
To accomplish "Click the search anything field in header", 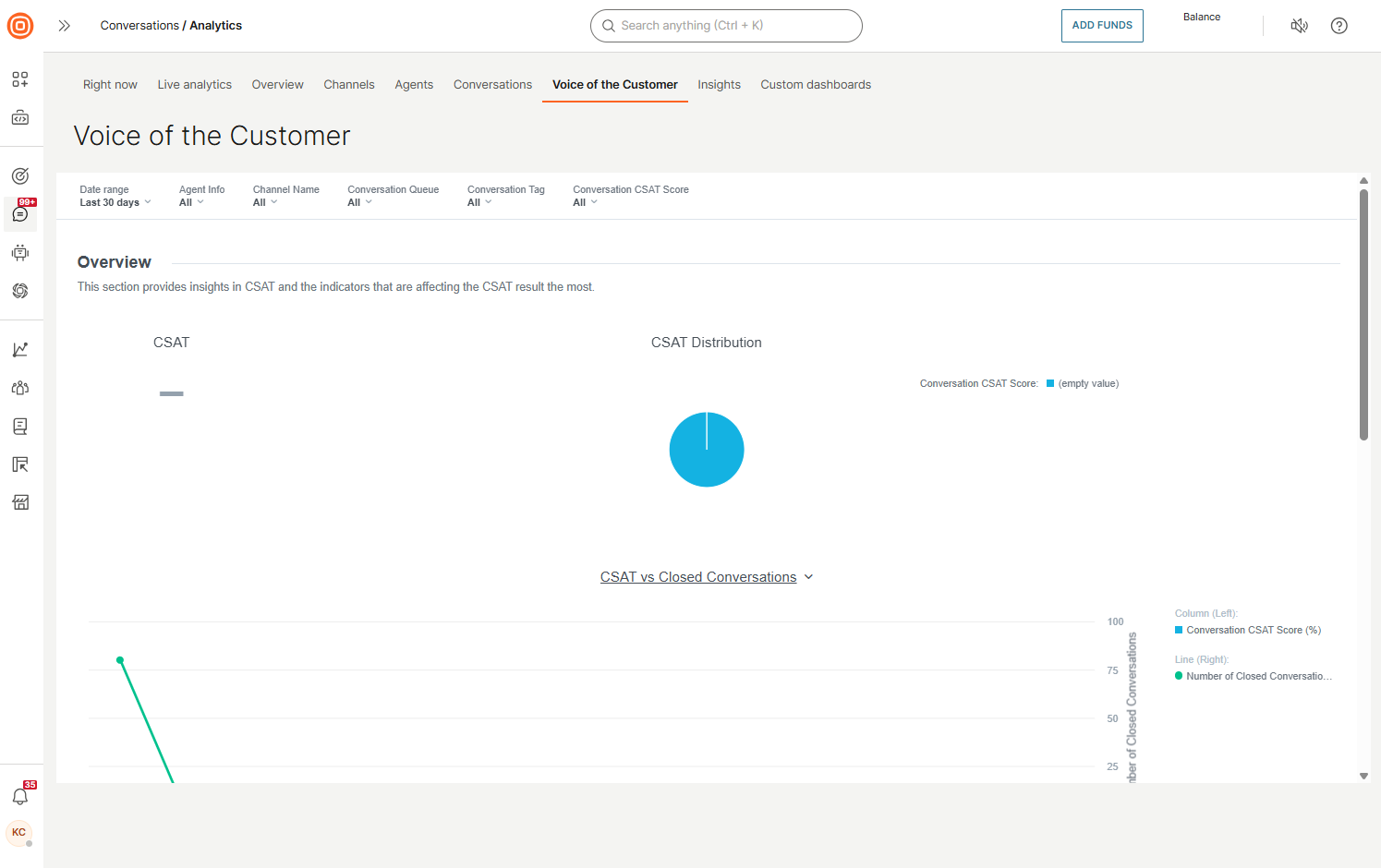I will 726,25.
